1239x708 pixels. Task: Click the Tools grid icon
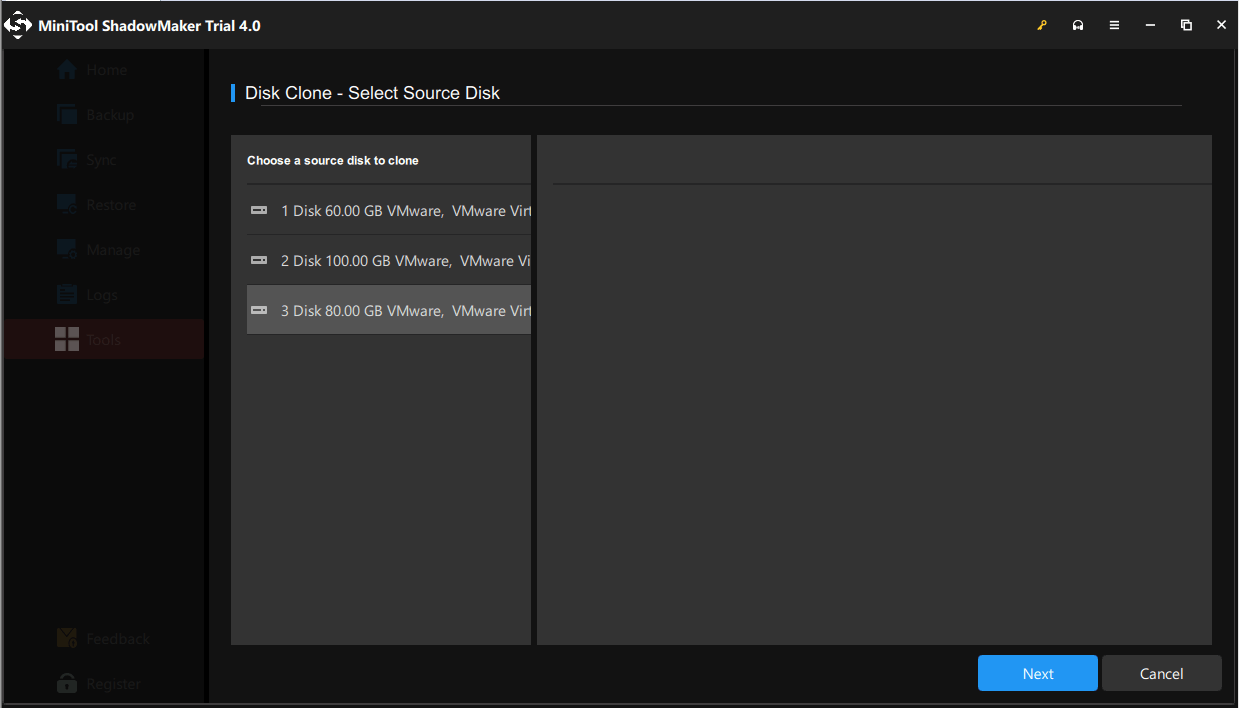point(68,339)
